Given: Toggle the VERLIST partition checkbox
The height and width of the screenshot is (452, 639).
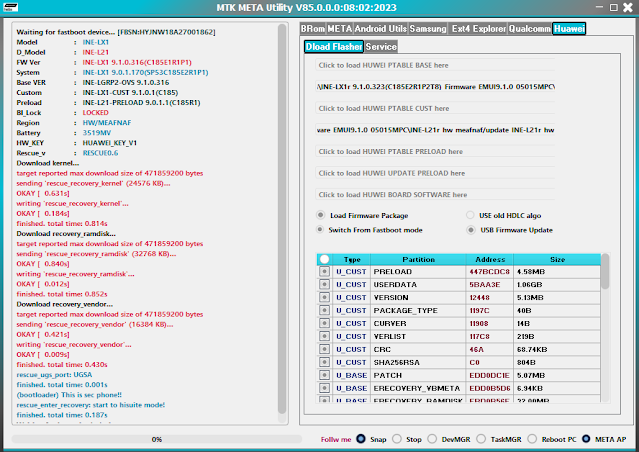Looking at the screenshot, I should point(324,337).
